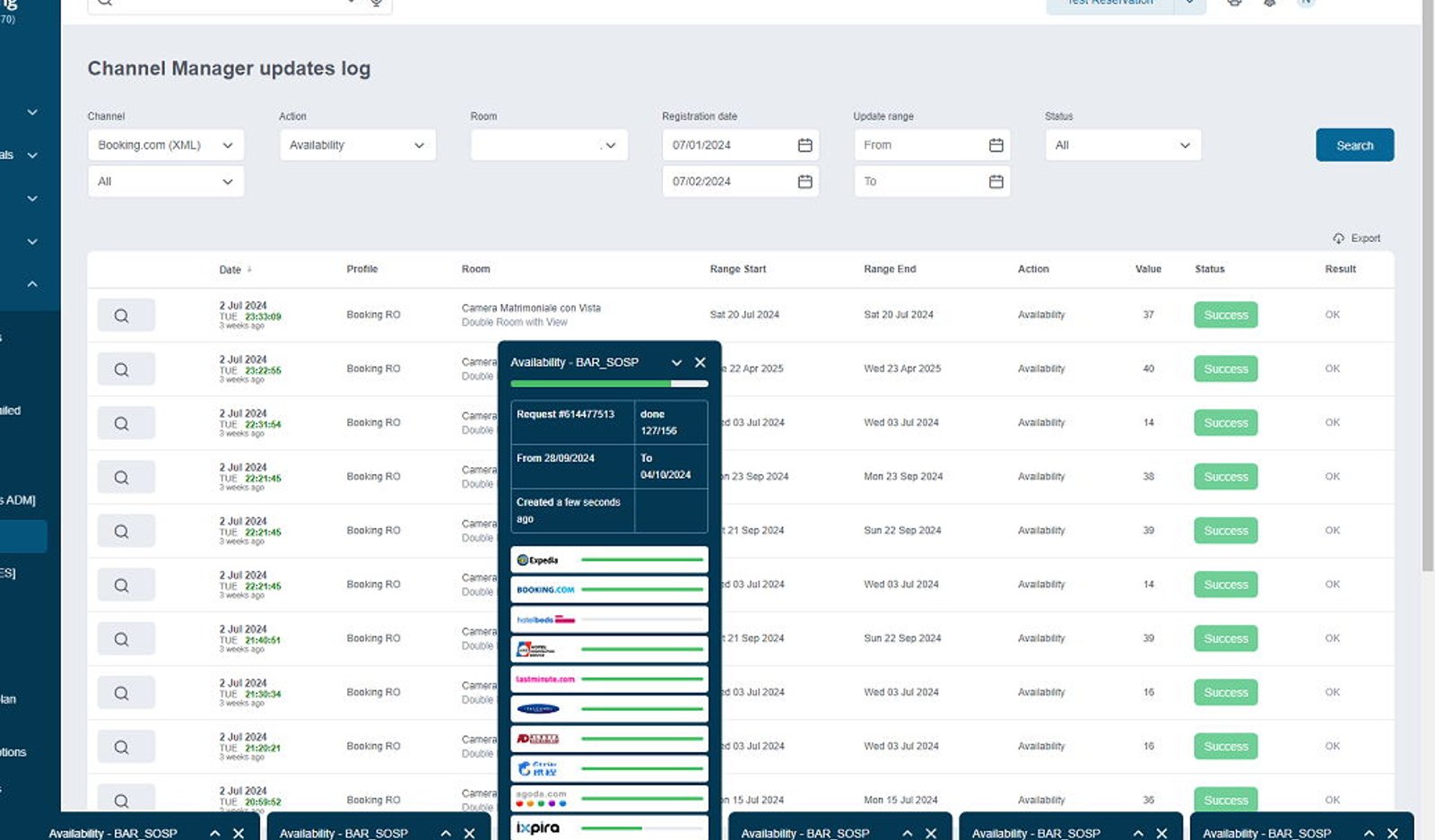The height and width of the screenshot is (840, 1435).
Task: Click the Success badge for value 37 row
Action: click(1225, 315)
